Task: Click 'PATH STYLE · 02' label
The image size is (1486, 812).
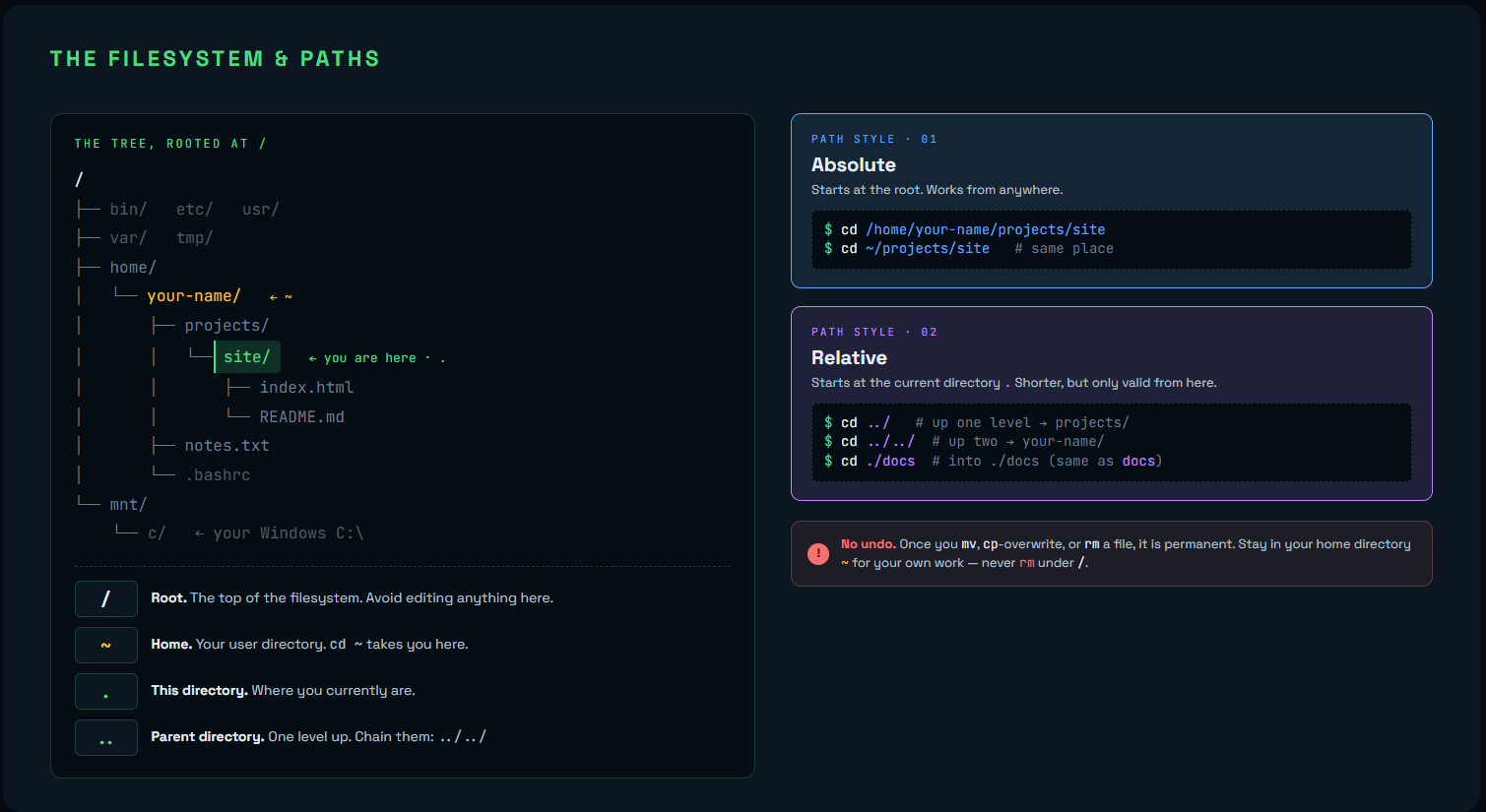Action: [874, 333]
